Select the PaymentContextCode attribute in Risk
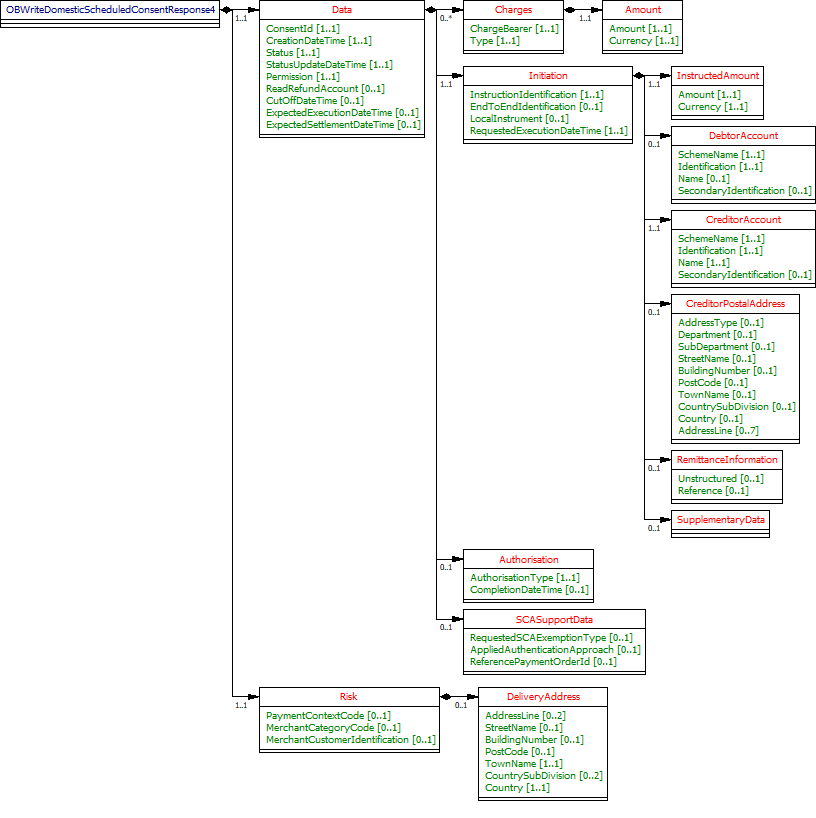This screenshot has height=818, width=816. (x=327, y=716)
